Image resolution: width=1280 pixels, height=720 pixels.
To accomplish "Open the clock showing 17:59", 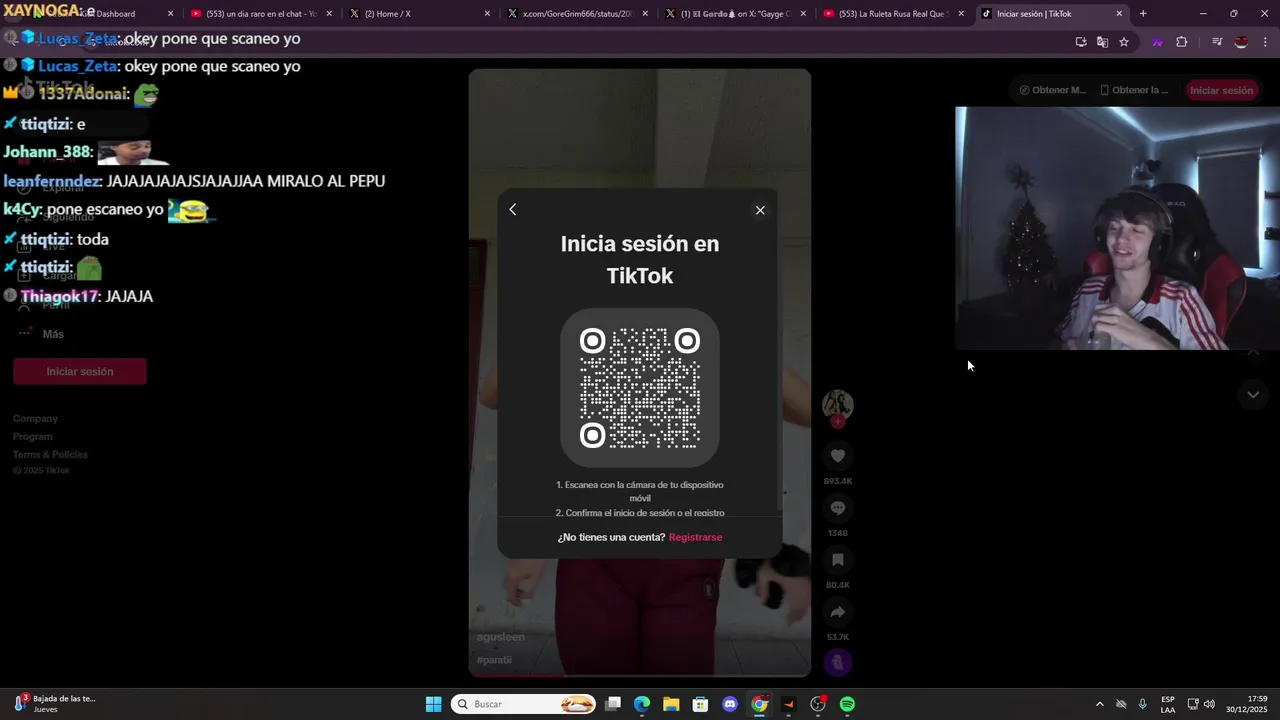I will click(1247, 704).
